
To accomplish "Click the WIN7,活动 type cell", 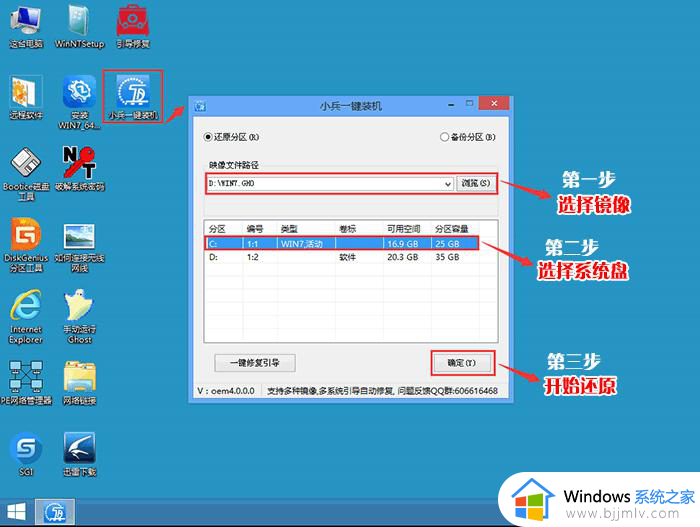I will [302, 244].
